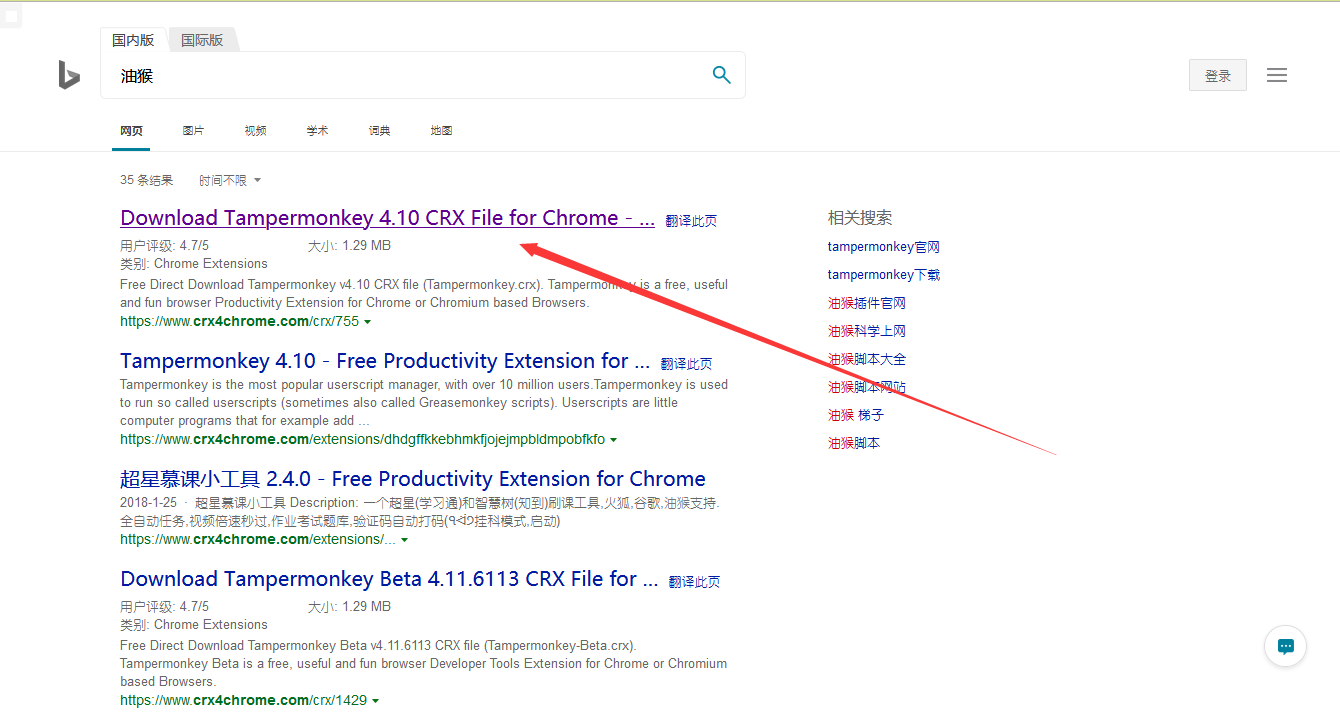Open 超星慕课小工具 2.4.0 result

413,479
